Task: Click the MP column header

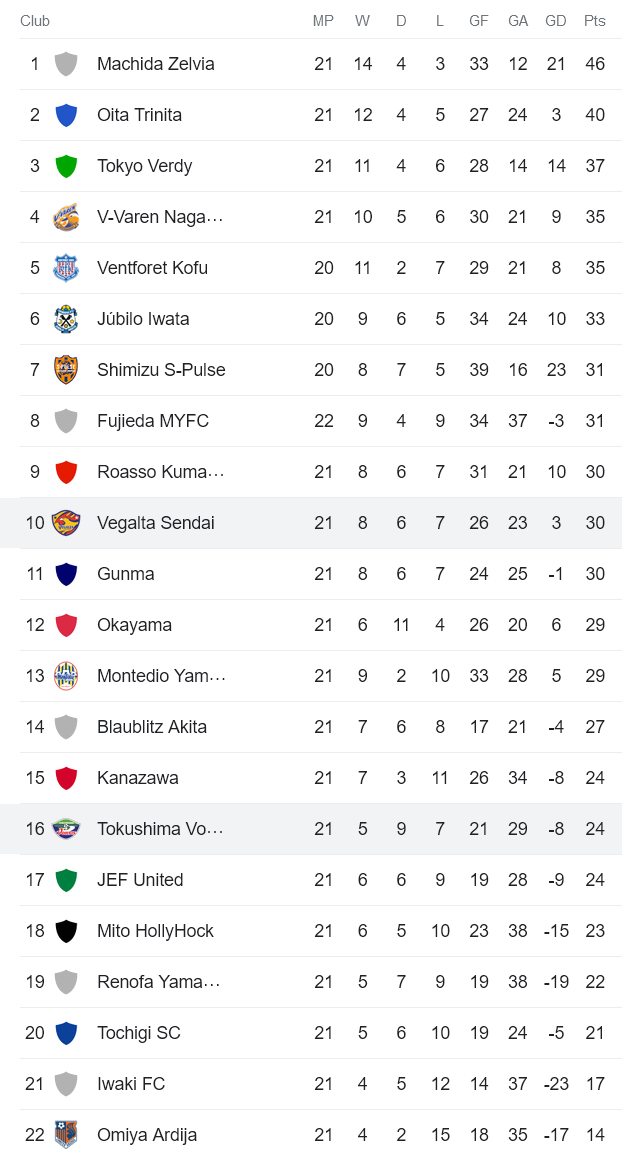Action: (x=323, y=21)
